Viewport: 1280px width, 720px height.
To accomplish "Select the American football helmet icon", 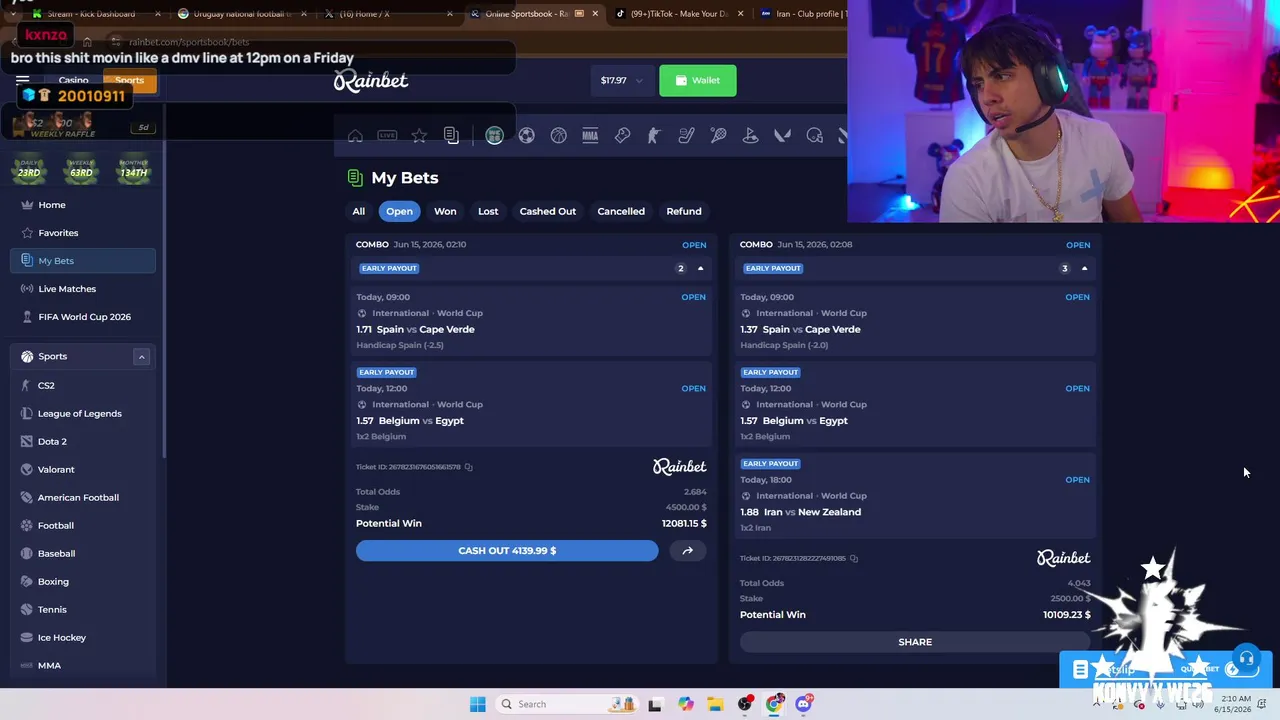I will click(814, 136).
